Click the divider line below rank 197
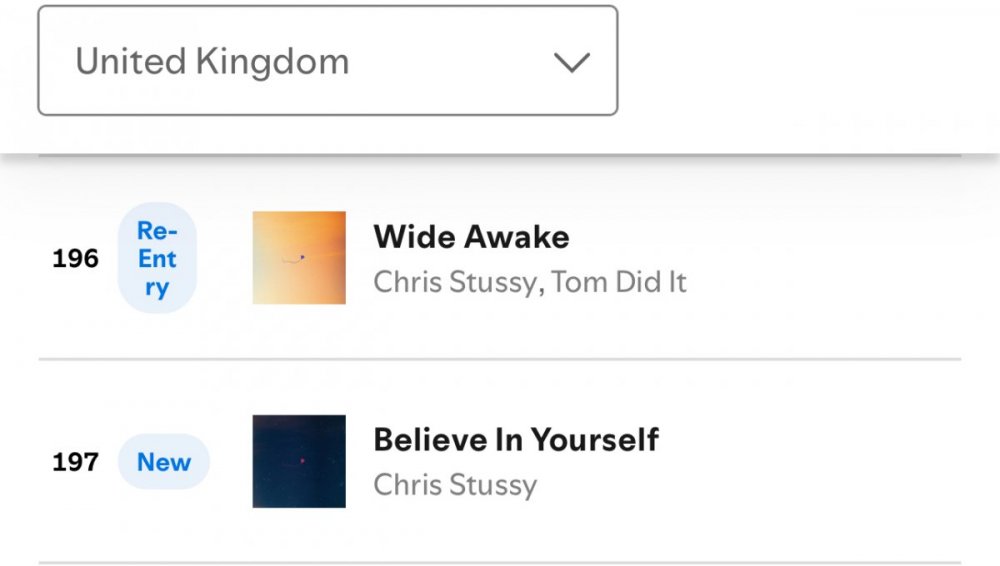This screenshot has height=566, width=1000. (x=500, y=562)
